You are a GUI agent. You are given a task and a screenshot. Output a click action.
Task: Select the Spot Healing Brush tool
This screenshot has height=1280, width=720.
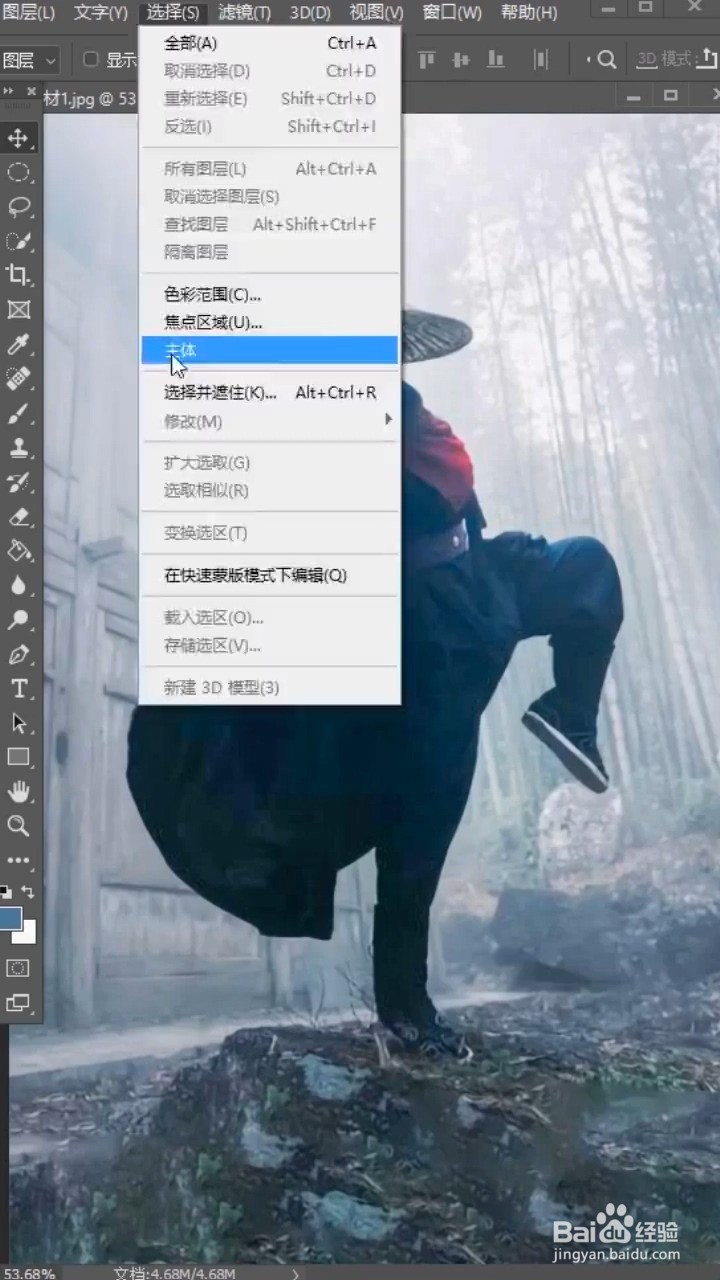(19, 379)
